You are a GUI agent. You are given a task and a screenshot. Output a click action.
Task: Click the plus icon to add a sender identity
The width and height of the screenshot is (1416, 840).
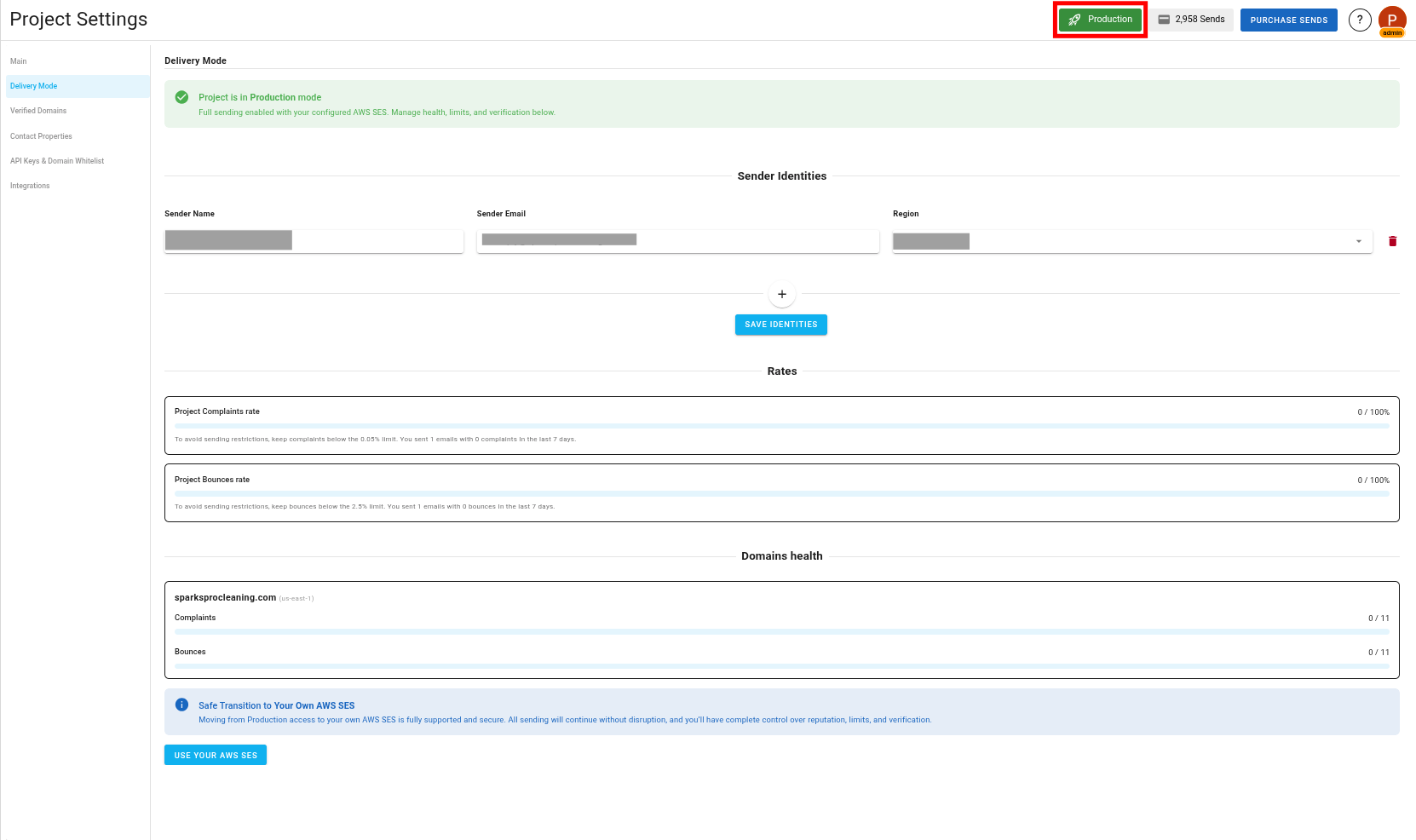(x=781, y=293)
